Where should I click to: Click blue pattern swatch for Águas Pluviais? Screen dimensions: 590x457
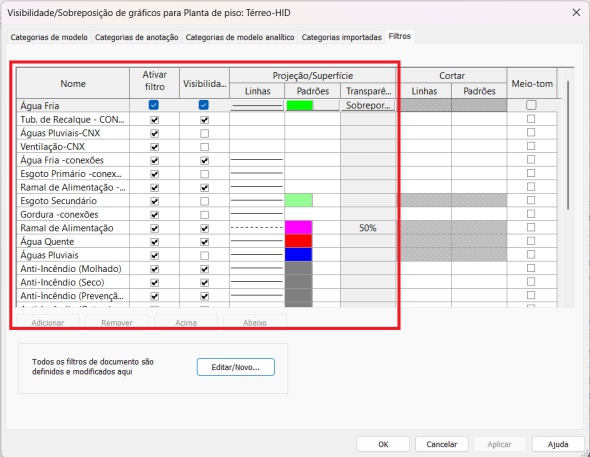(298, 255)
